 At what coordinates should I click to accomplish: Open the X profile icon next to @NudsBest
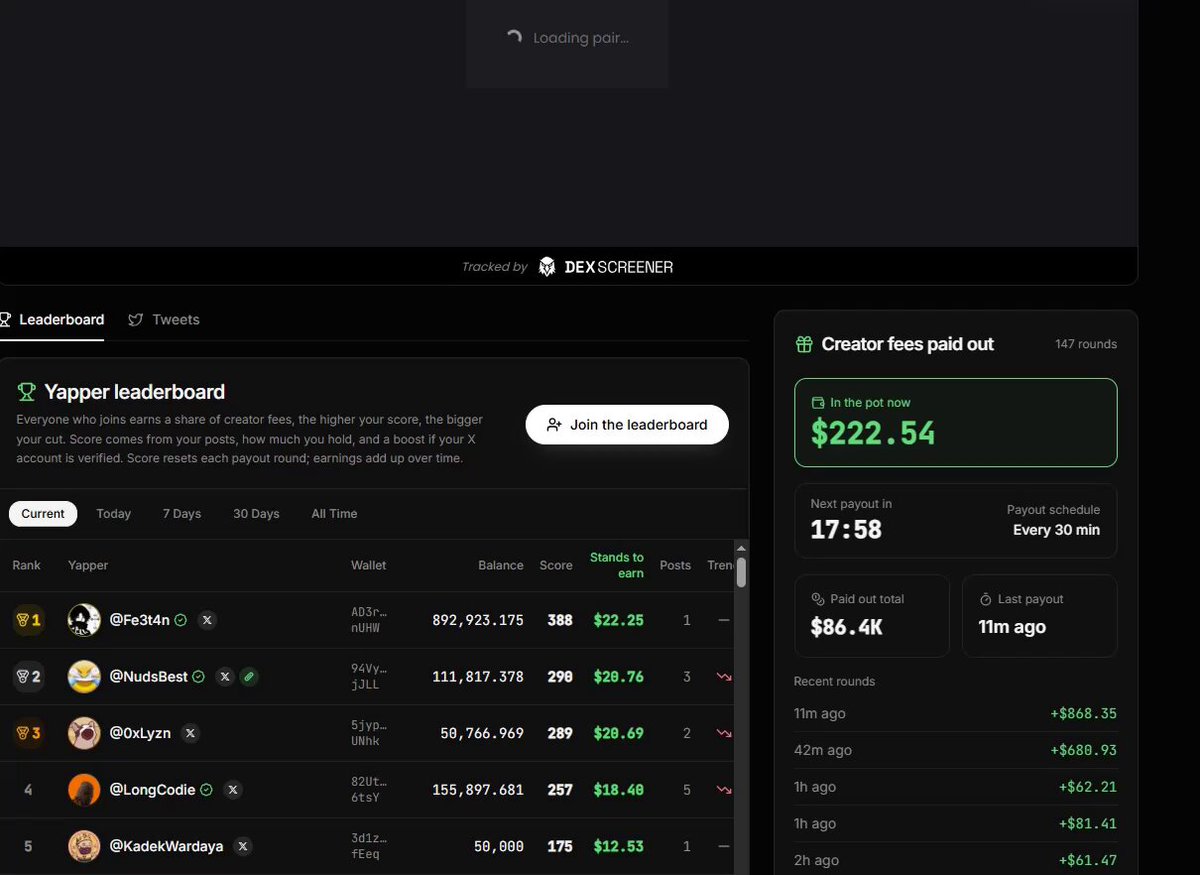225,677
